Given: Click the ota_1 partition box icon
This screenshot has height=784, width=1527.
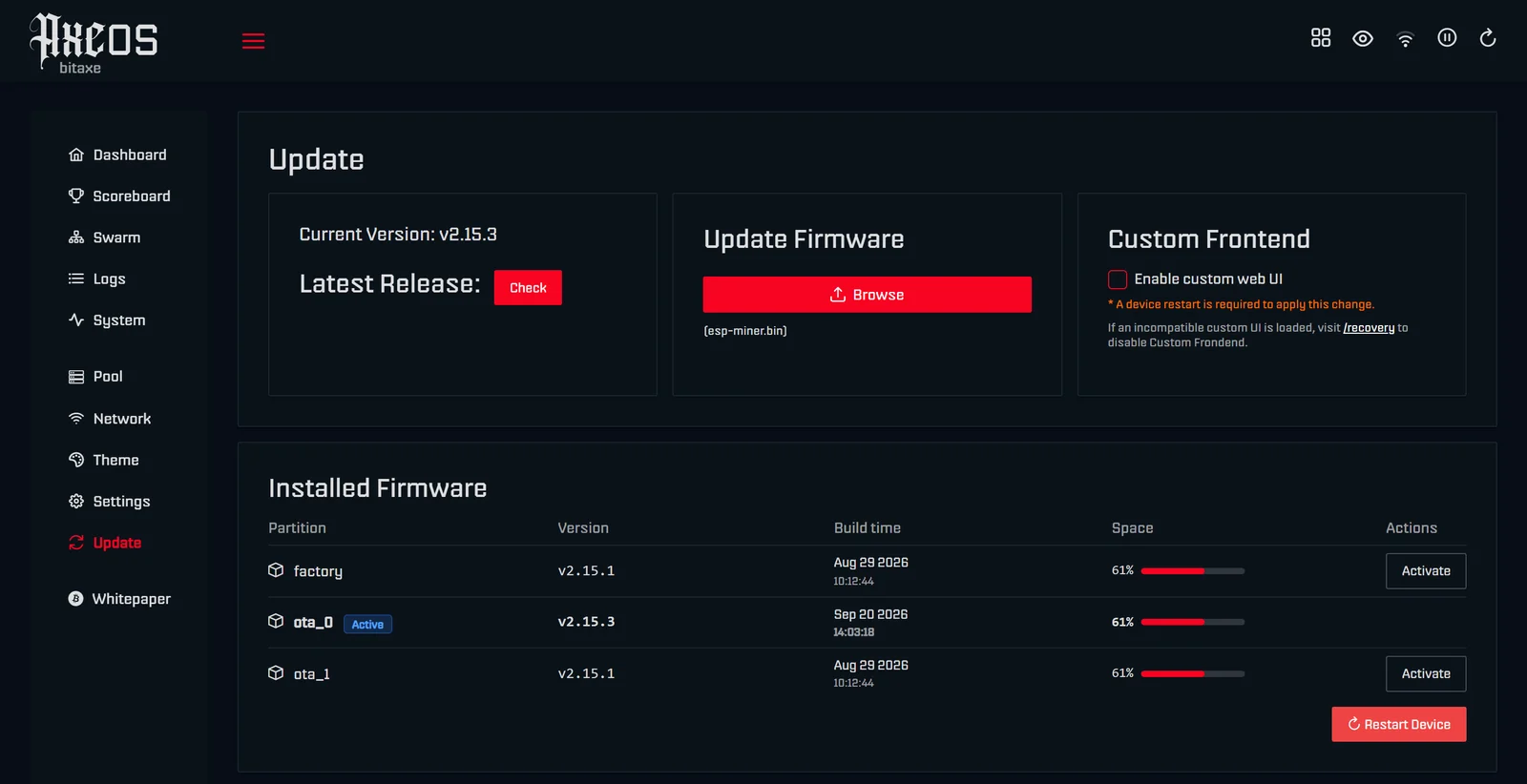Looking at the screenshot, I should pos(276,673).
